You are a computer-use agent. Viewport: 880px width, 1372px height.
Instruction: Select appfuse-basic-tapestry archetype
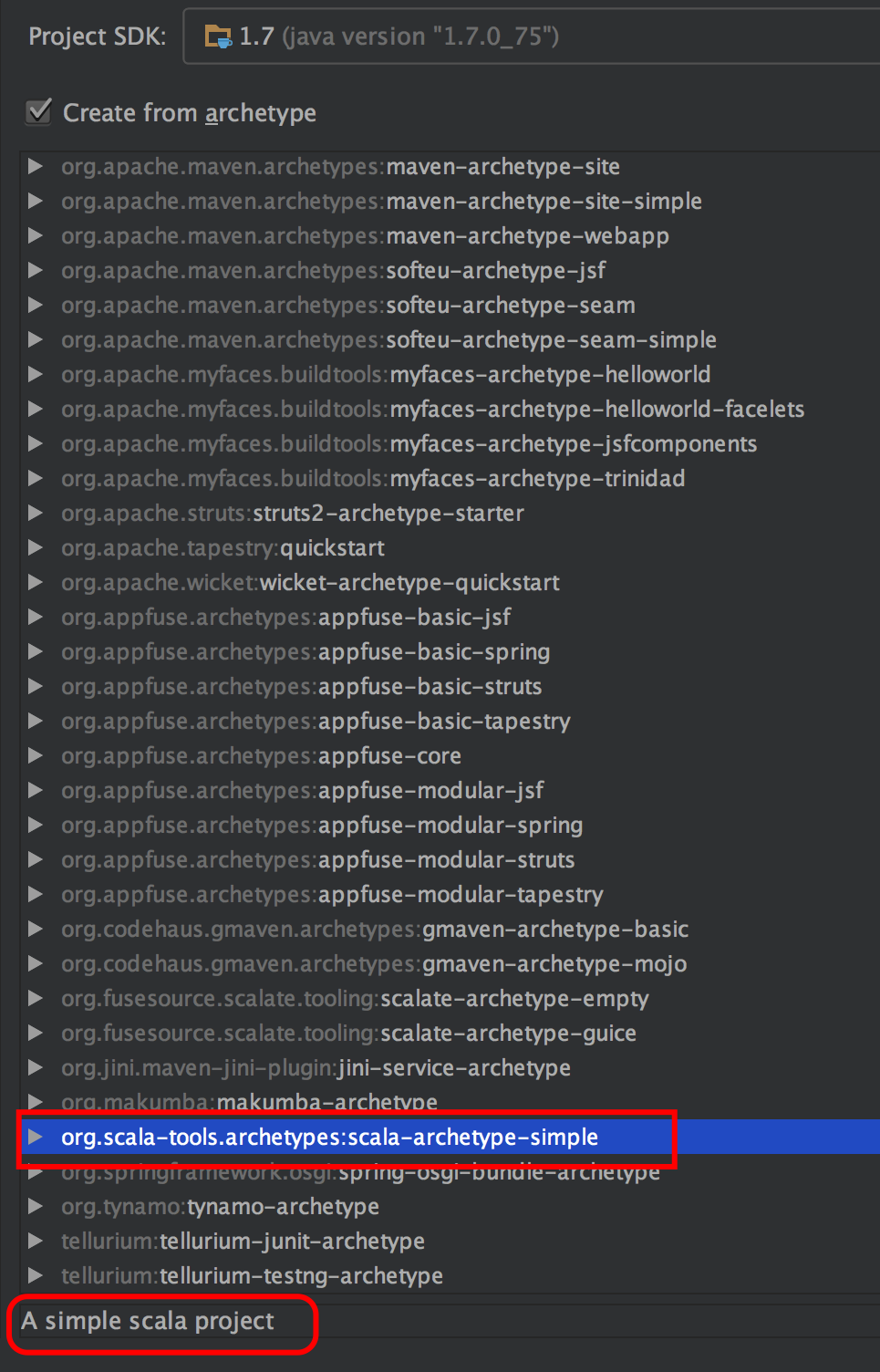[316, 721]
